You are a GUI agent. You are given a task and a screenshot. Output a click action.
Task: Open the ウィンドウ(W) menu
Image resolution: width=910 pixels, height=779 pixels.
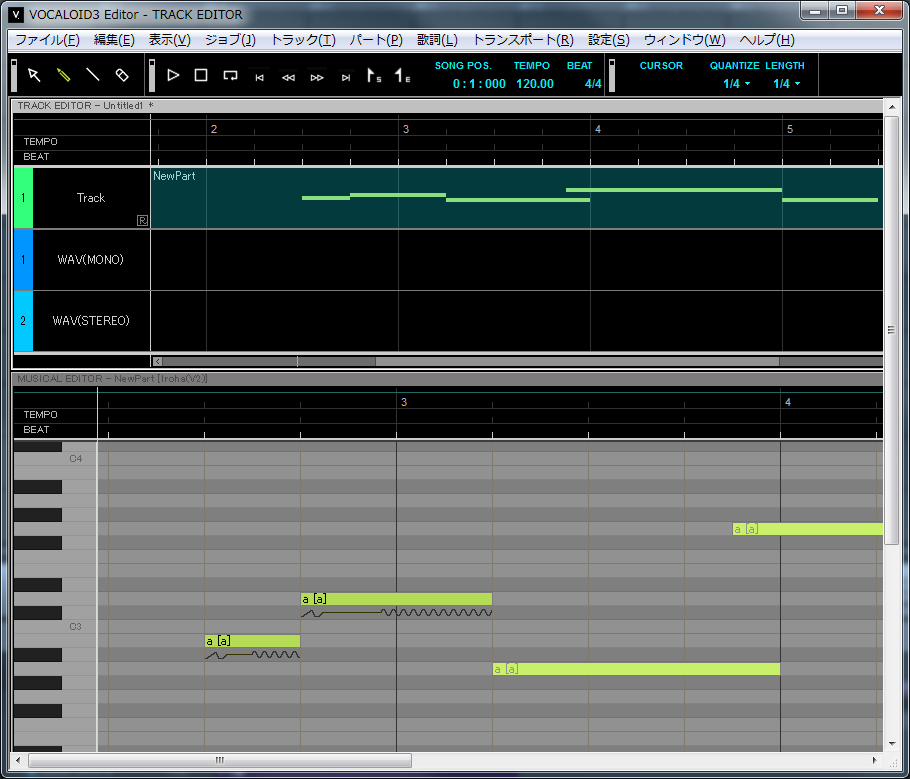[x=685, y=39]
